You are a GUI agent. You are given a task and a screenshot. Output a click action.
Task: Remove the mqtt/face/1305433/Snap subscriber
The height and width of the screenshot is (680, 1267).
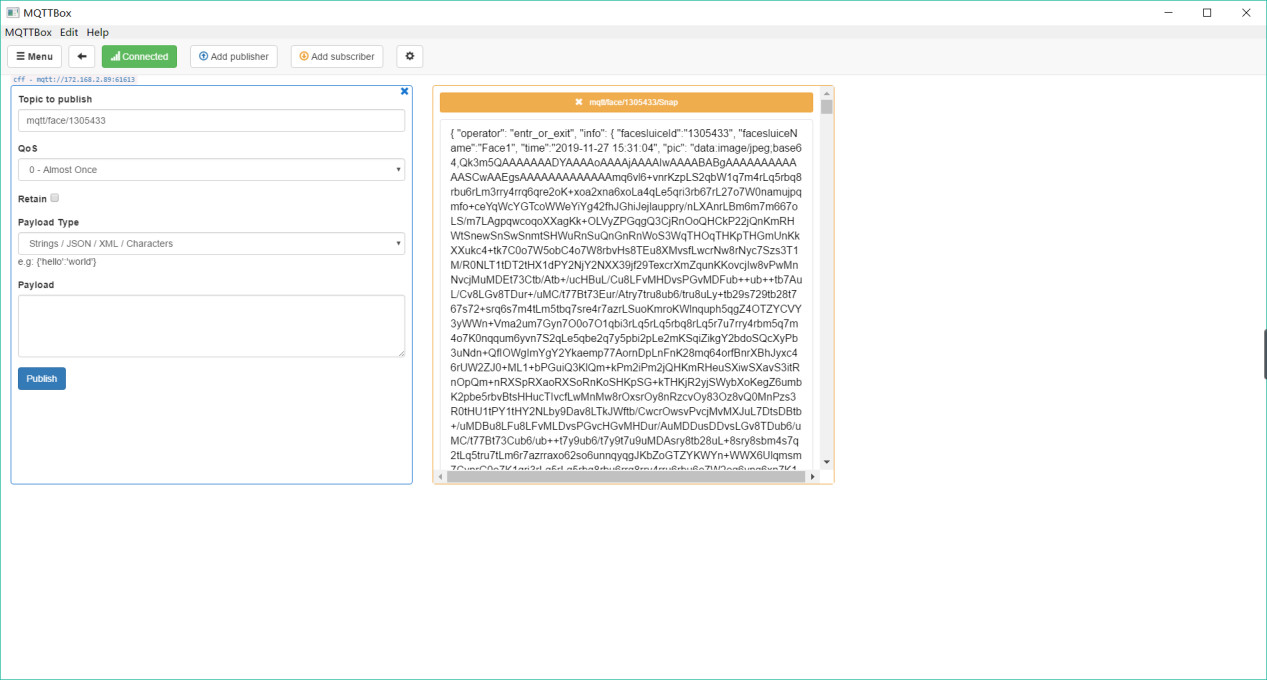[579, 102]
